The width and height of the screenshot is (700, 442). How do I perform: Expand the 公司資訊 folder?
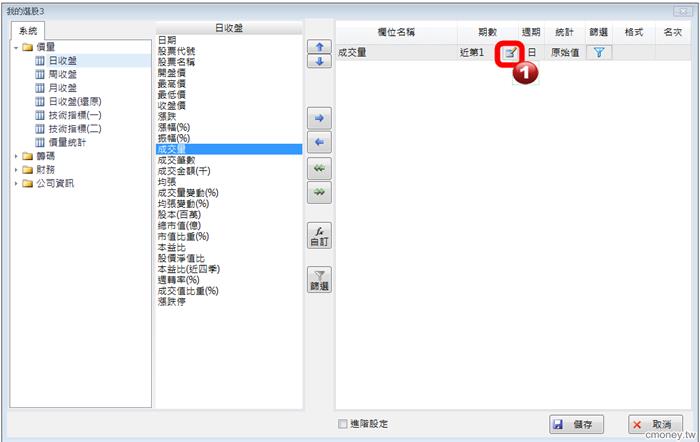(16, 183)
